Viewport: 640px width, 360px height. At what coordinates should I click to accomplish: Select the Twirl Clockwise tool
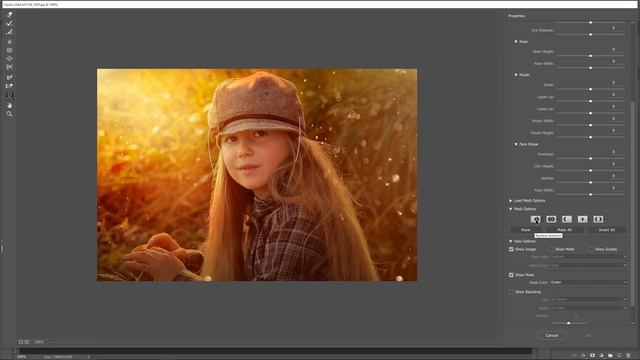pyautogui.click(x=9, y=42)
